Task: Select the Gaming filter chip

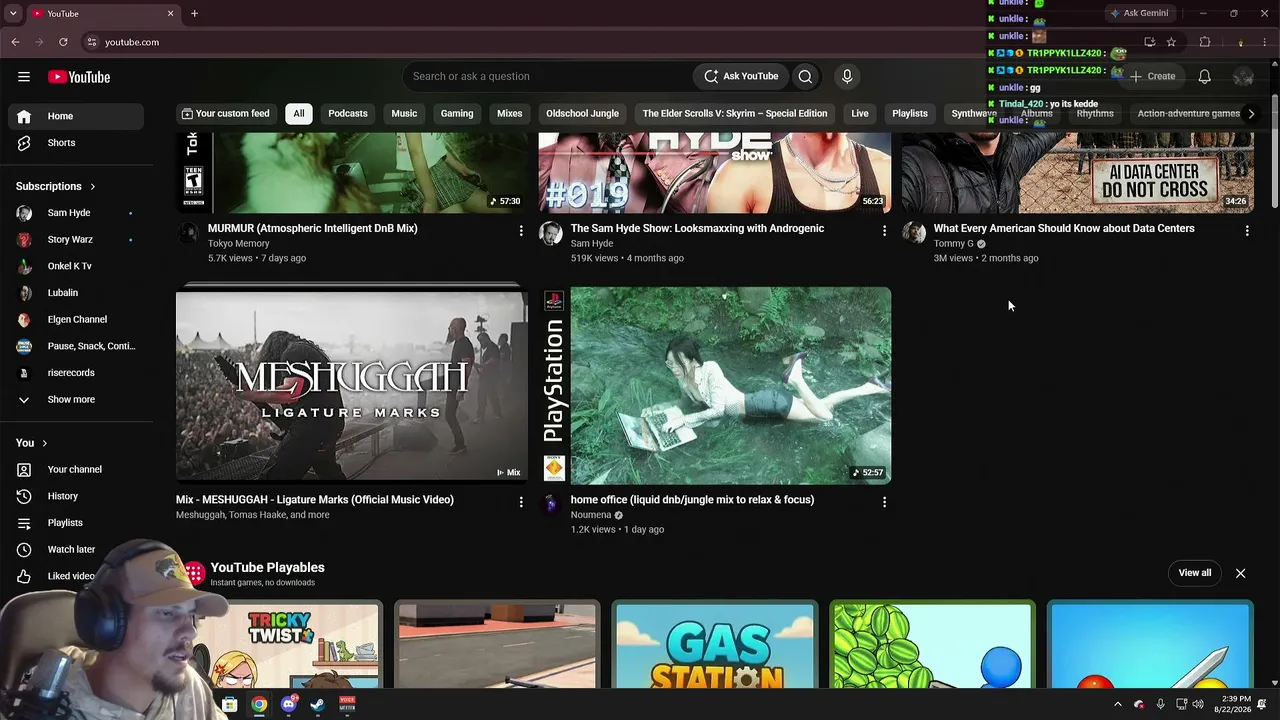Action: click(x=457, y=114)
